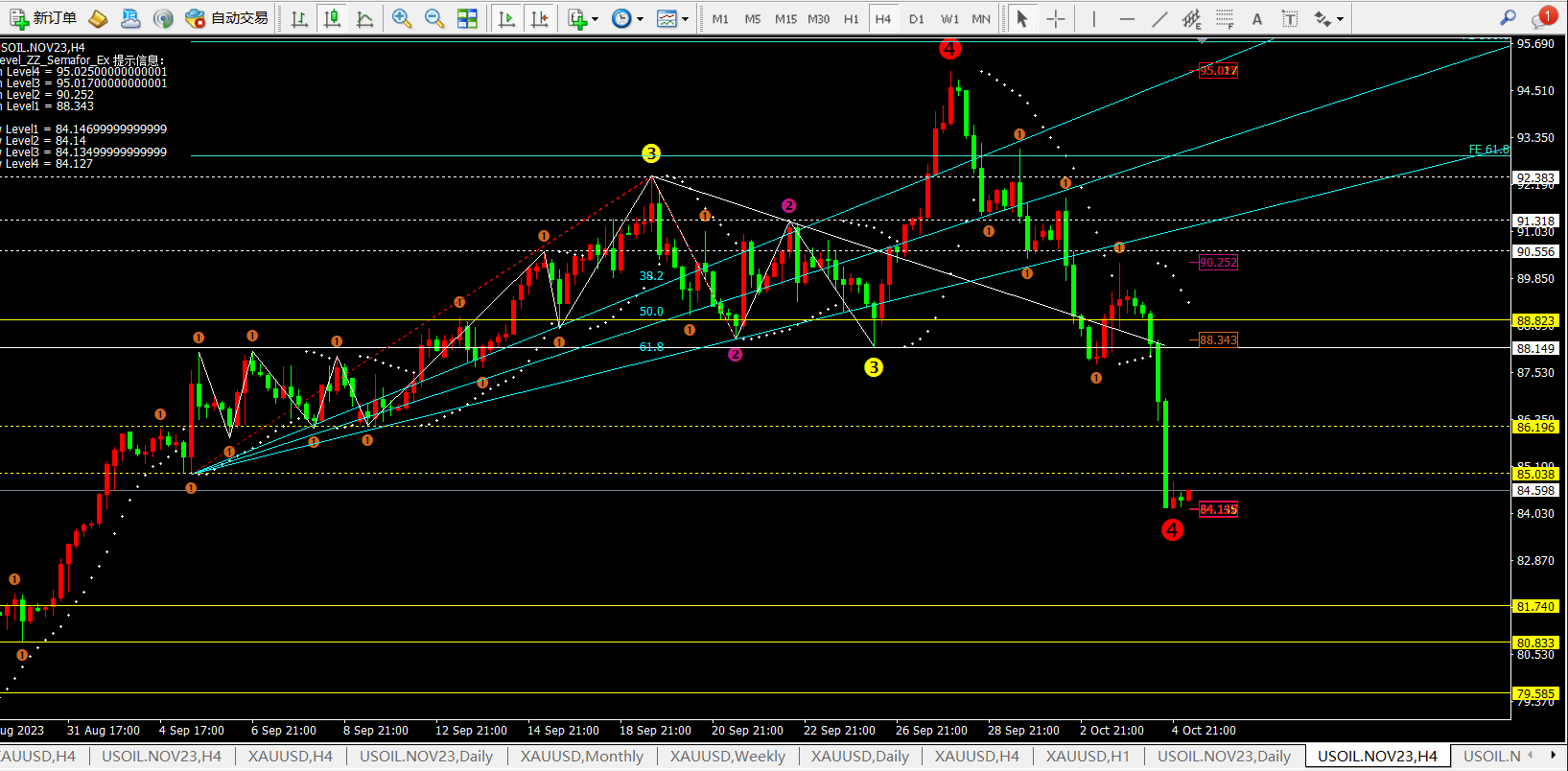The height and width of the screenshot is (771, 1568).
Task: Switch timeframe to D1
Action: (x=917, y=18)
